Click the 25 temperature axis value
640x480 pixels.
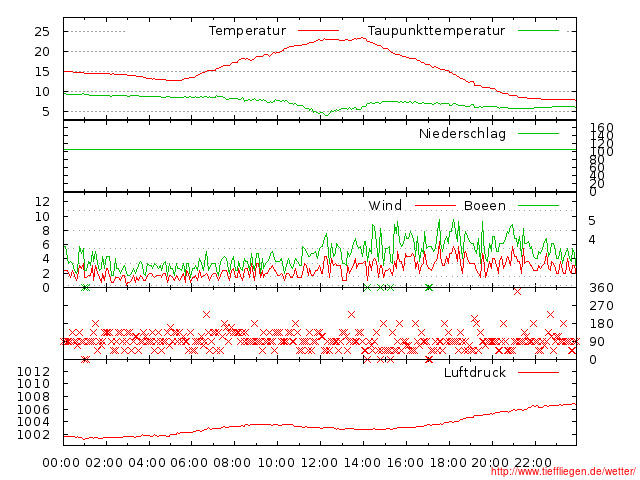(42, 31)
